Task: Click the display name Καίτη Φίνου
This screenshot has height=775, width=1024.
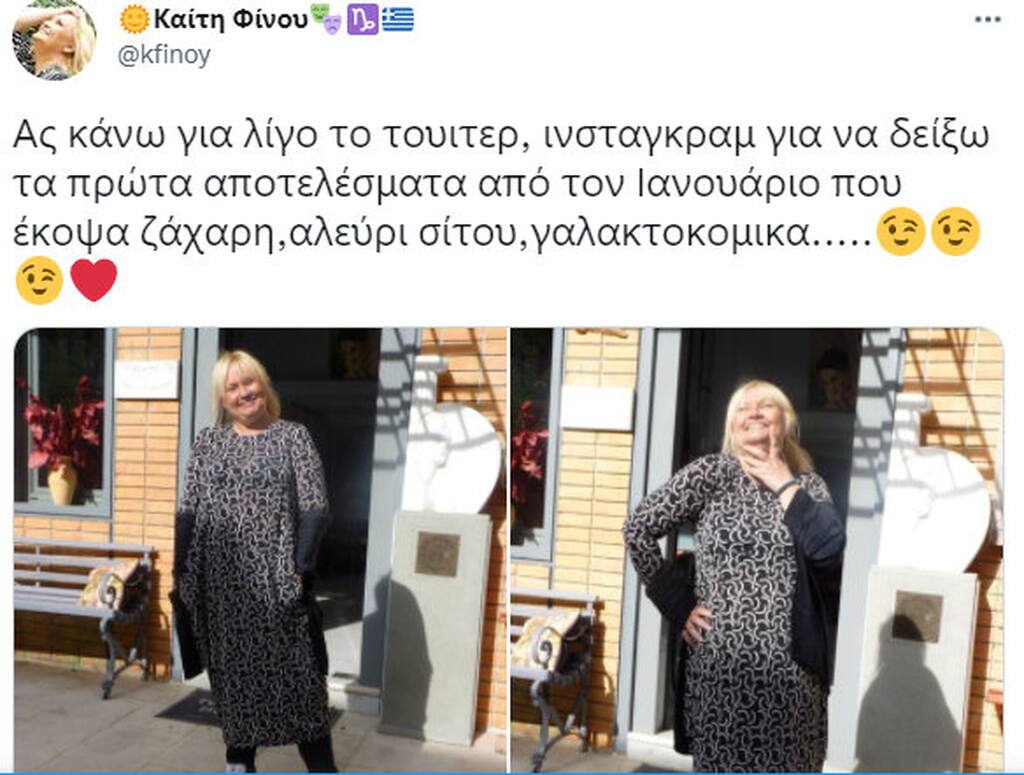Action: tap(231, 20)
